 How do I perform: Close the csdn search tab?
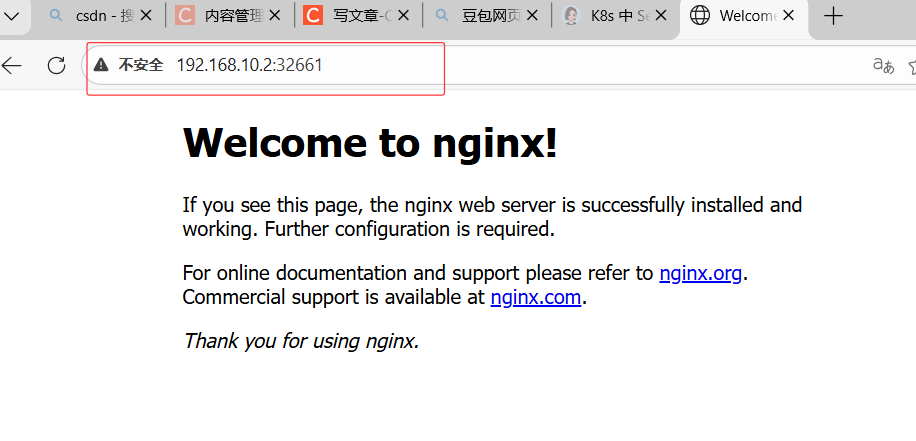click(x=145, y=16)
